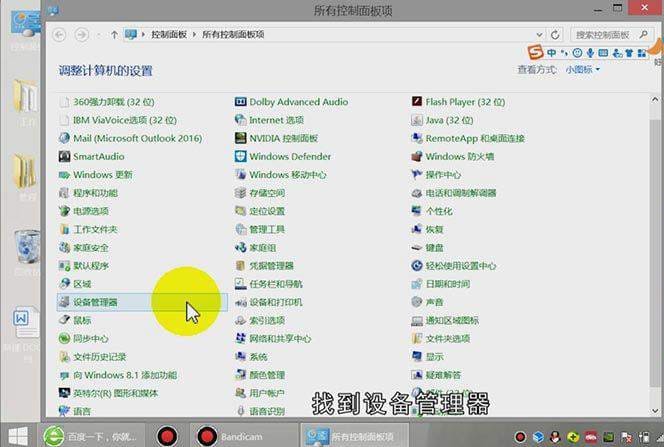664x447 pixels.
Task: Click the scrollbar up arrow
Action: tap(655, 100)
